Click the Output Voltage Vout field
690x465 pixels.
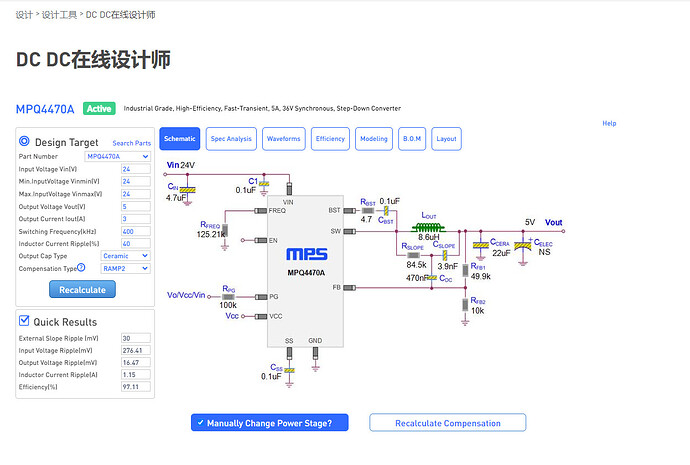[x=136, y=206]
